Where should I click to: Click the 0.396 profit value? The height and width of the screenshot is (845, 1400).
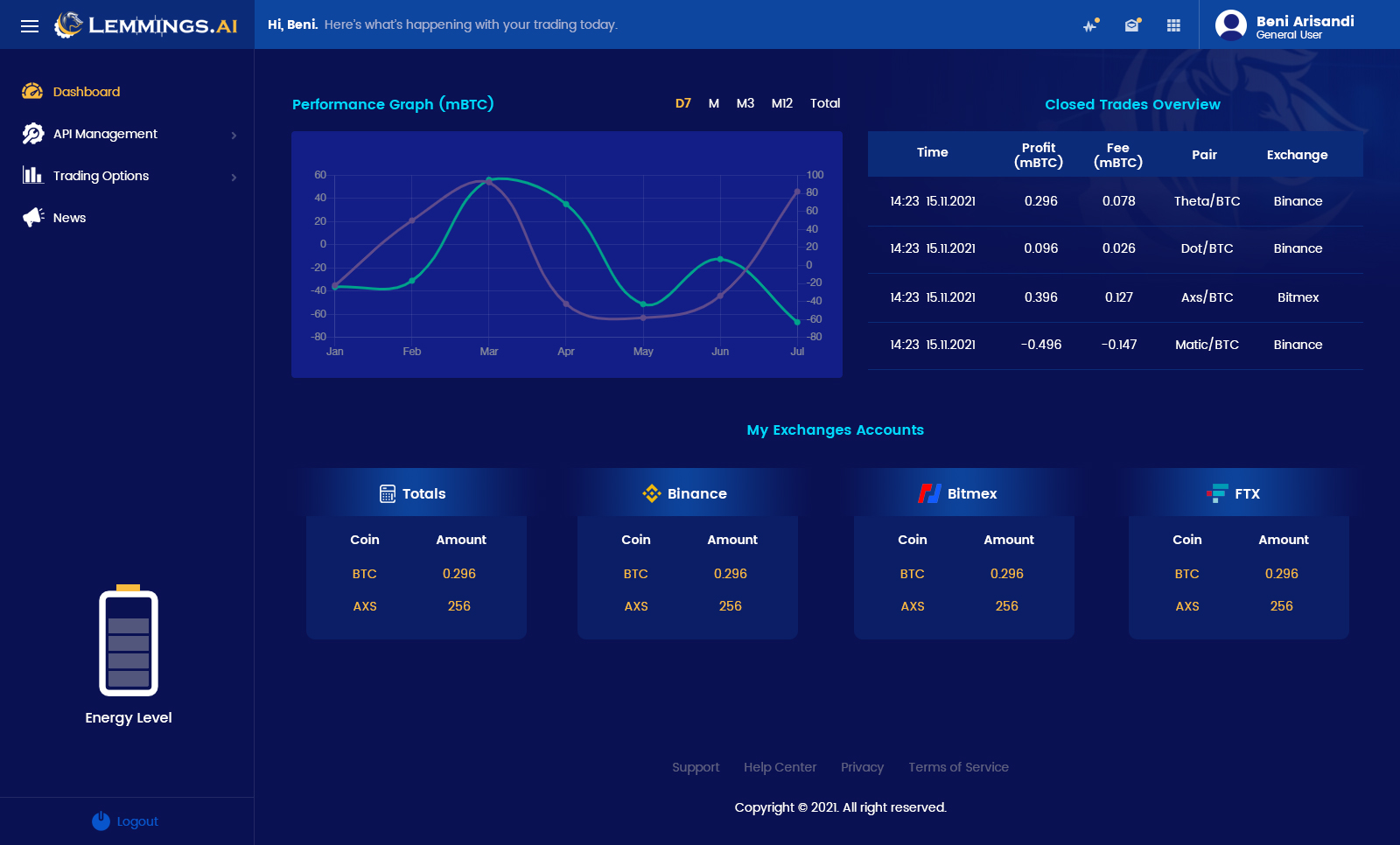coord(1041,297)
